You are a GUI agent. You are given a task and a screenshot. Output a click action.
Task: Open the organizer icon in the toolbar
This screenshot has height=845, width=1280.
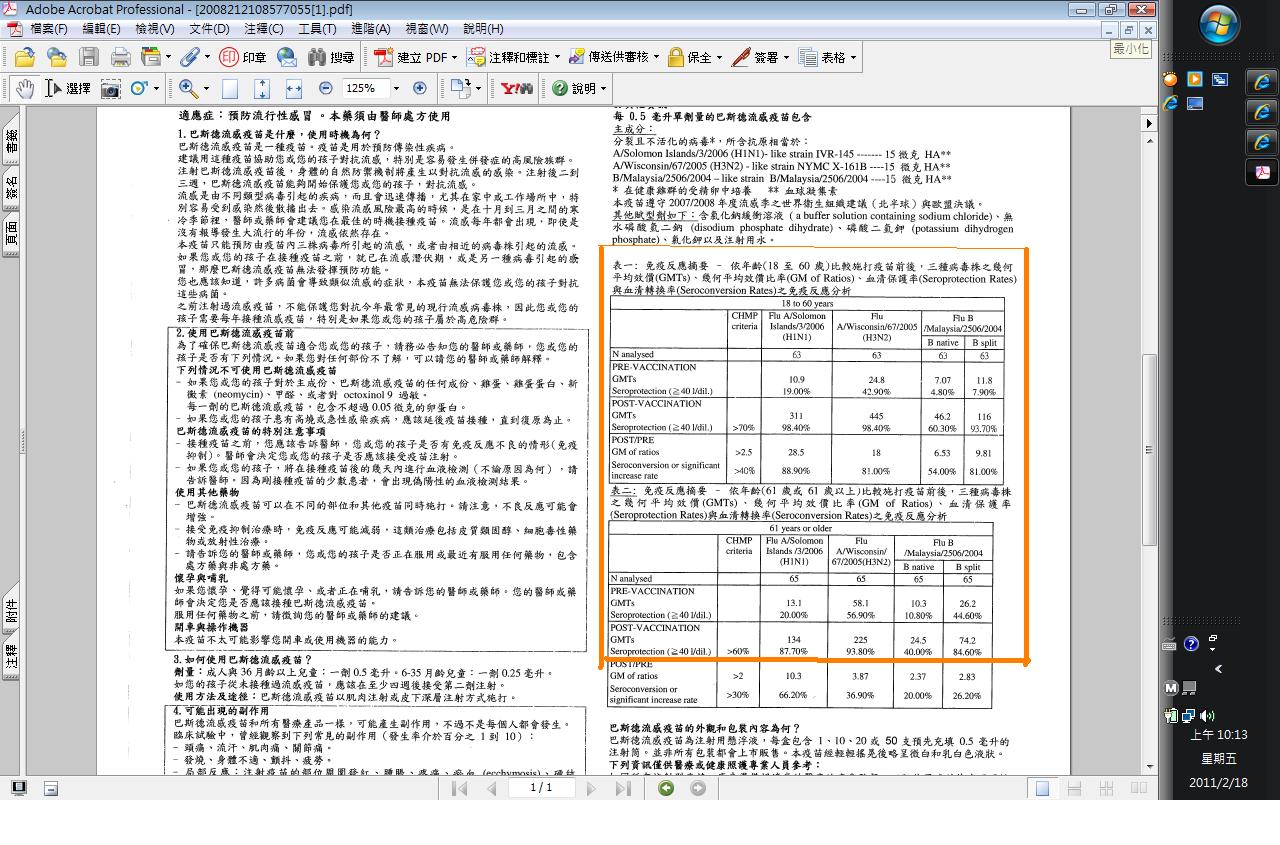click(150, 58)
